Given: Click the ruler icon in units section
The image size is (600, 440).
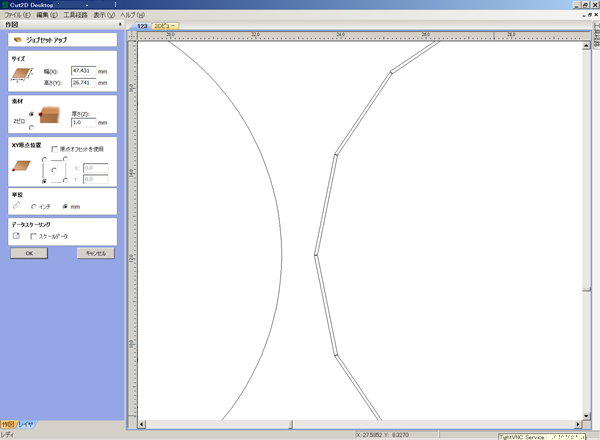Looking at the screenshot, I should [16, 206].
